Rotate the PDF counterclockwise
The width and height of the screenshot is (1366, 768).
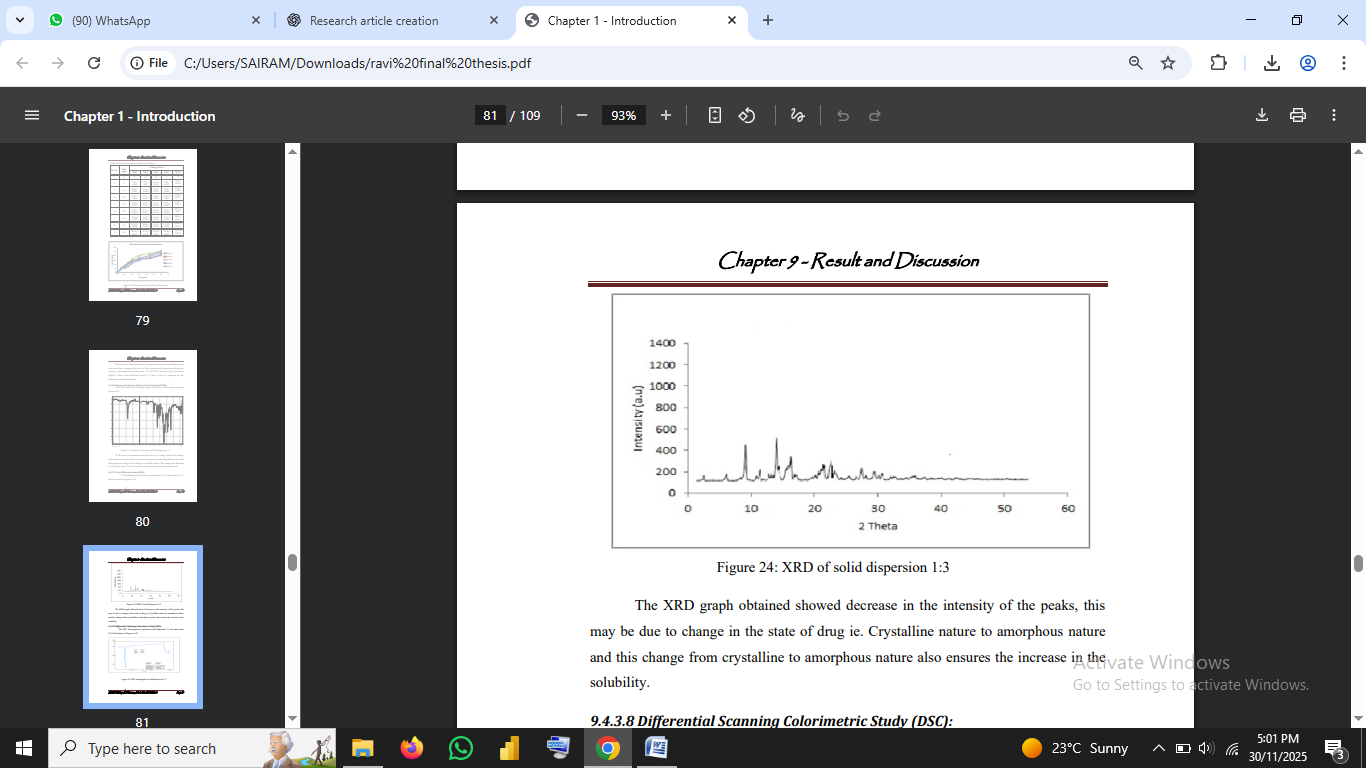click(747, 116)
